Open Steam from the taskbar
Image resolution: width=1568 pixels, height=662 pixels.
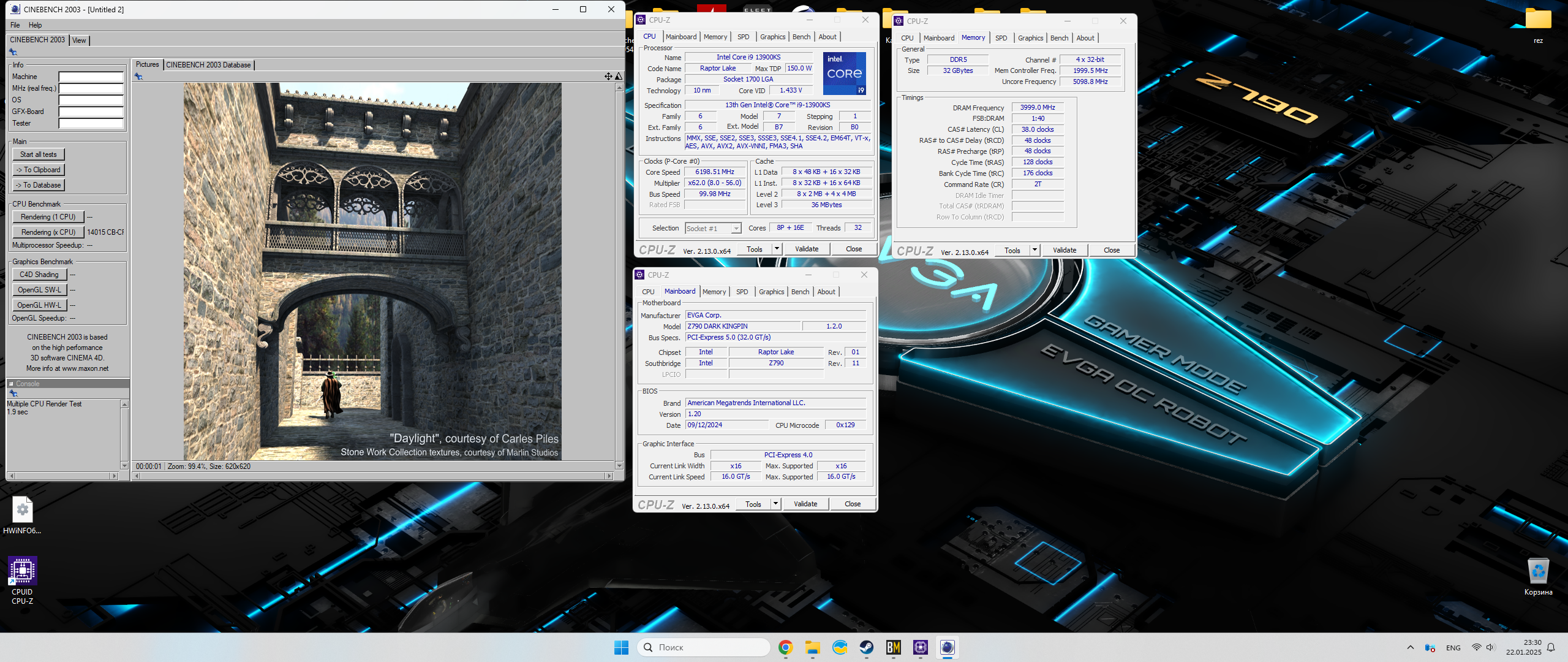tap(867, 647)
